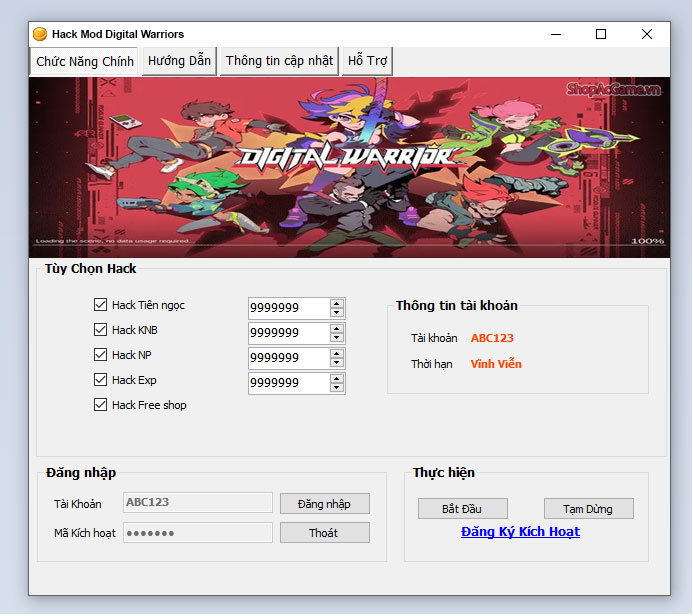This screenshot has width=693, height=616.
Task: Toggle the Hack Tiên ngọc checkbox
Action: [100, 304]
